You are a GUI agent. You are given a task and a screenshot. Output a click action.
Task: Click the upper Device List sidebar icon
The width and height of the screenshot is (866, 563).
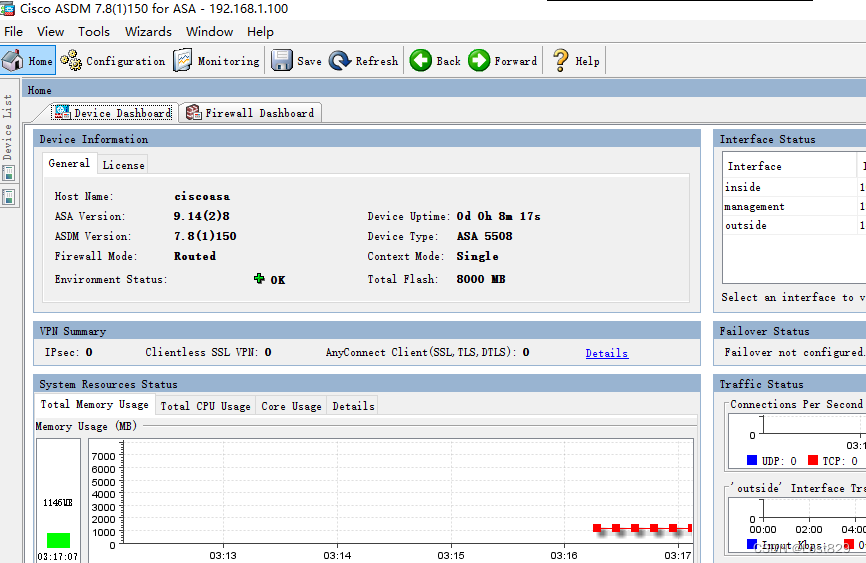9,173
